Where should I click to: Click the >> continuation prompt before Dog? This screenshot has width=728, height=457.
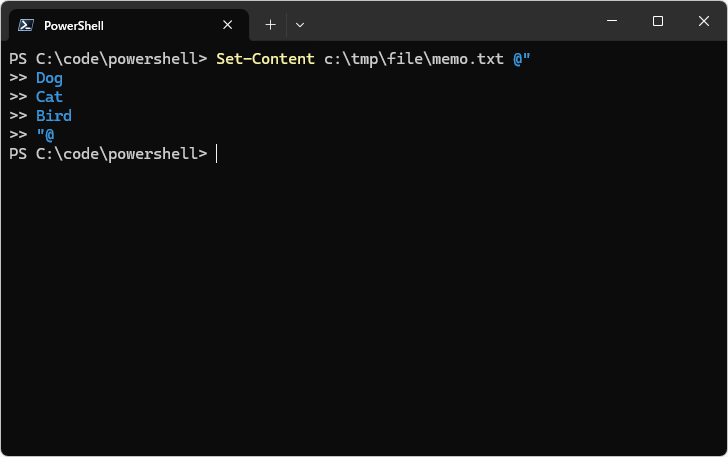tap(18, 78)
